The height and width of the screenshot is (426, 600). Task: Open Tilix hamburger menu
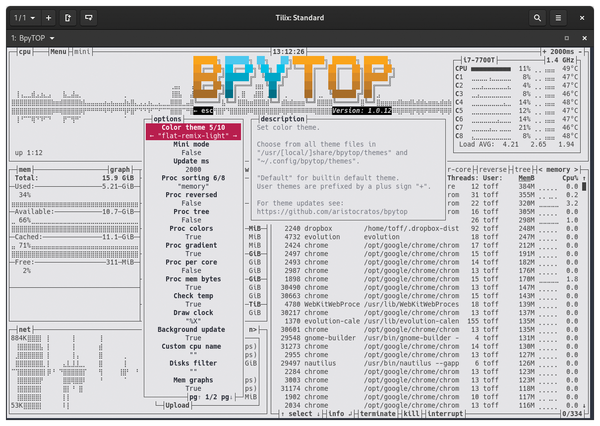pos(558,18)
